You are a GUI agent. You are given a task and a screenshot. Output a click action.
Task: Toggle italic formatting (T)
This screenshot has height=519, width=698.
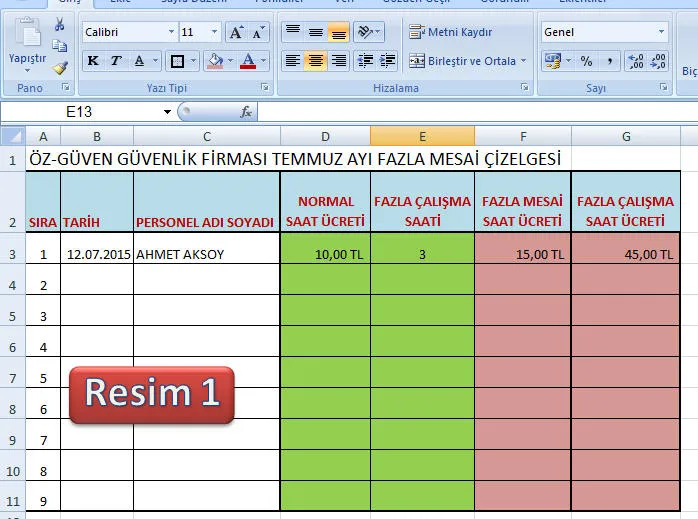pyautogui.click(x=116, y=62)
